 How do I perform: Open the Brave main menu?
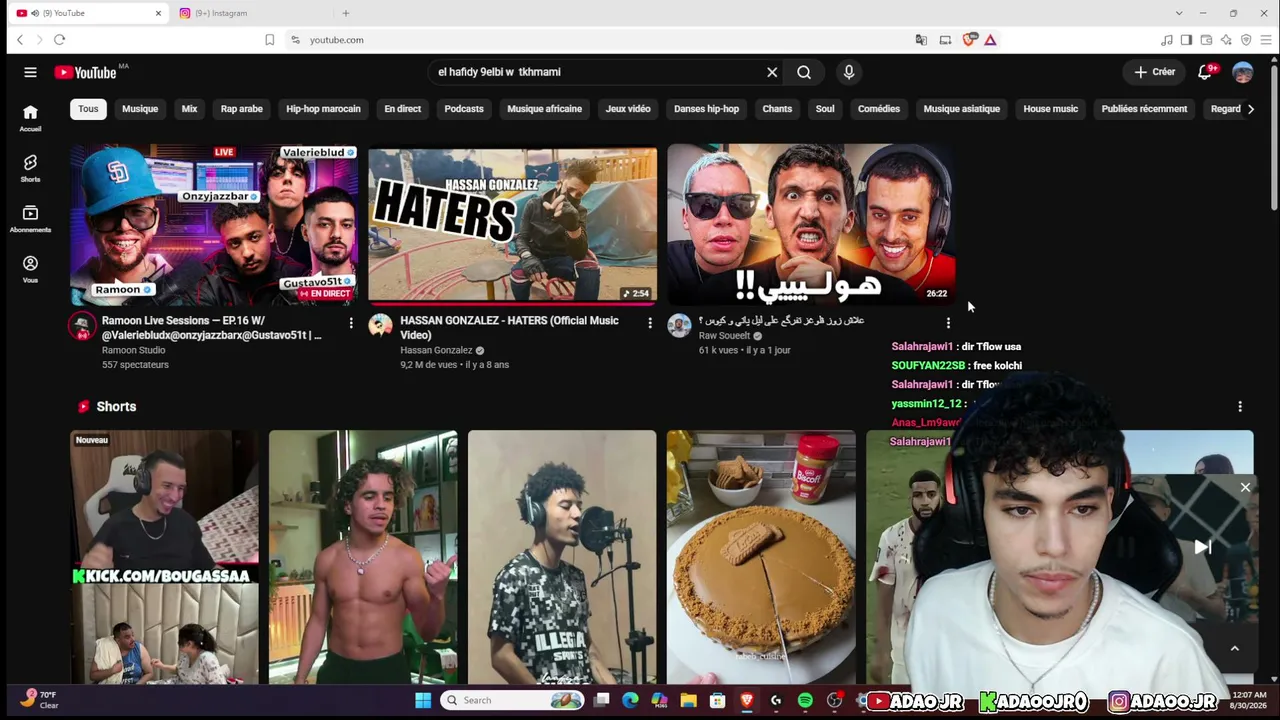coord(1266,40)
